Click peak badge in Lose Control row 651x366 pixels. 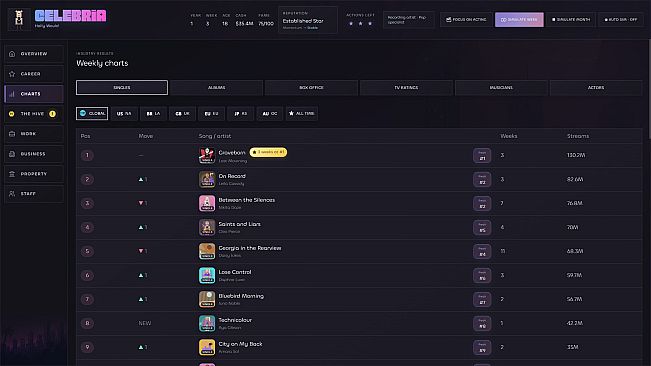482,276
